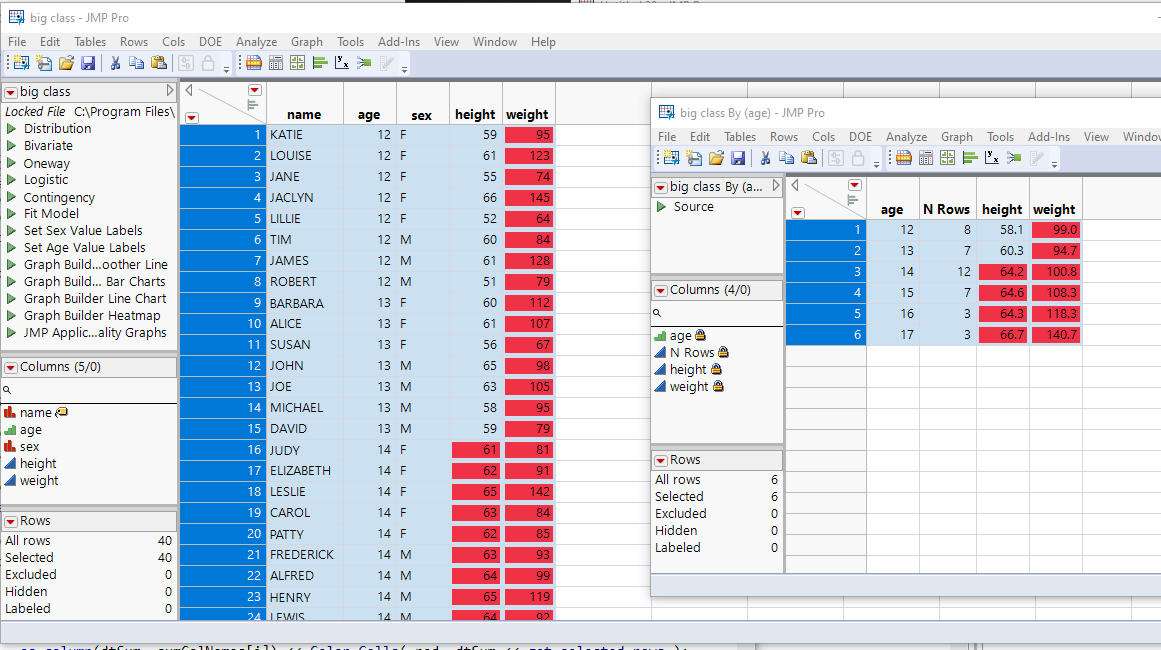Click the Distribution bar chart toolbar icon
This screenshot has height=650, width=1161.
(319, 64)
